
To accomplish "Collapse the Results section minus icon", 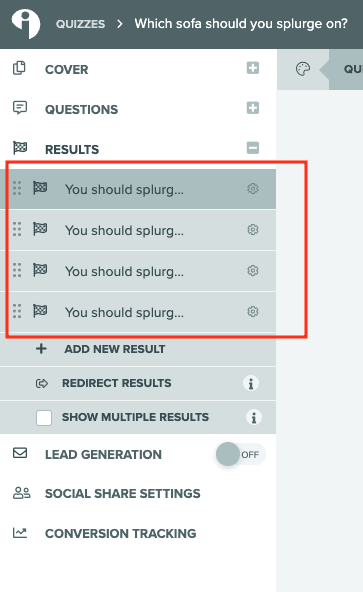I will (253, 148).
